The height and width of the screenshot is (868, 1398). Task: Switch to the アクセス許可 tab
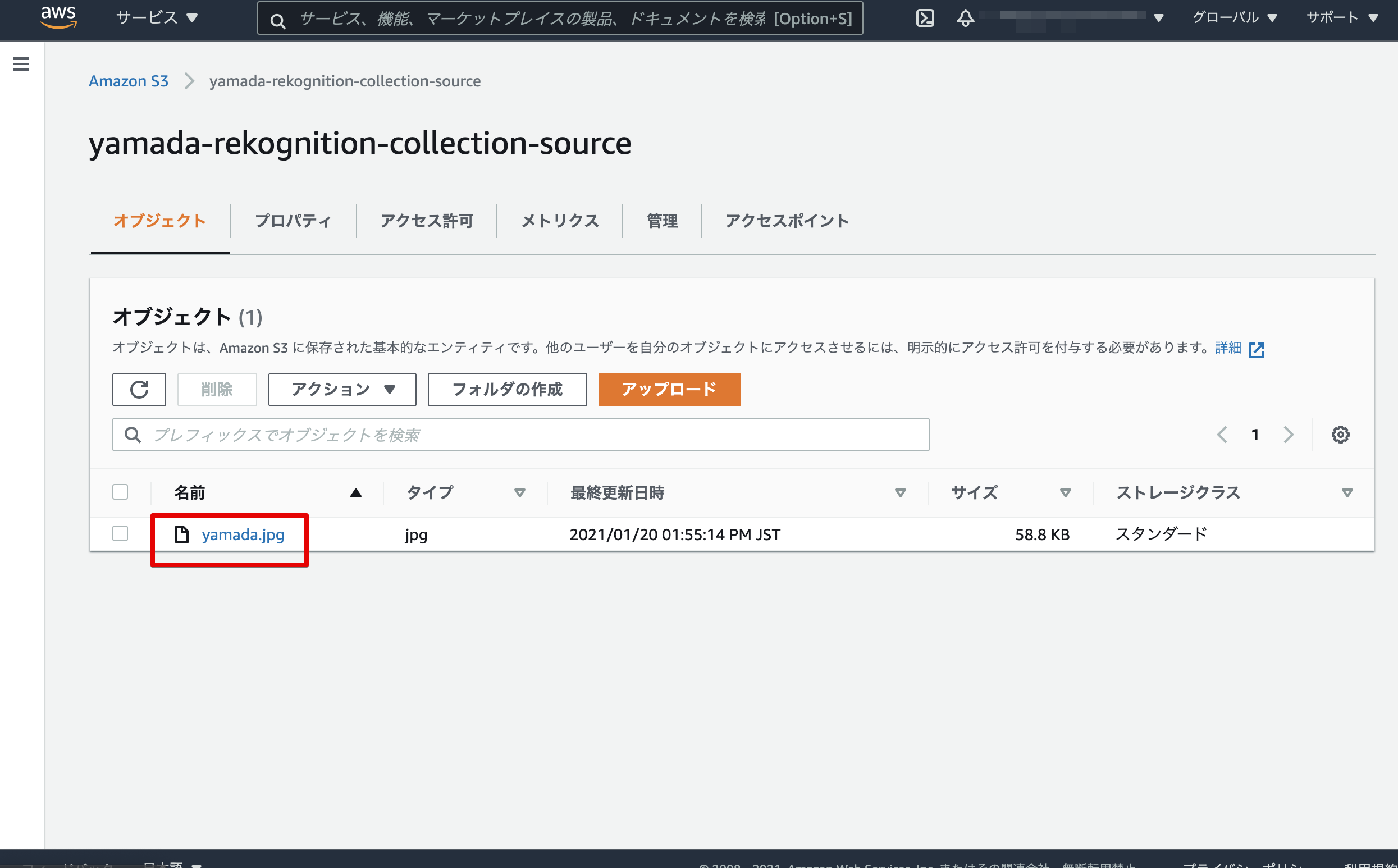426,221
